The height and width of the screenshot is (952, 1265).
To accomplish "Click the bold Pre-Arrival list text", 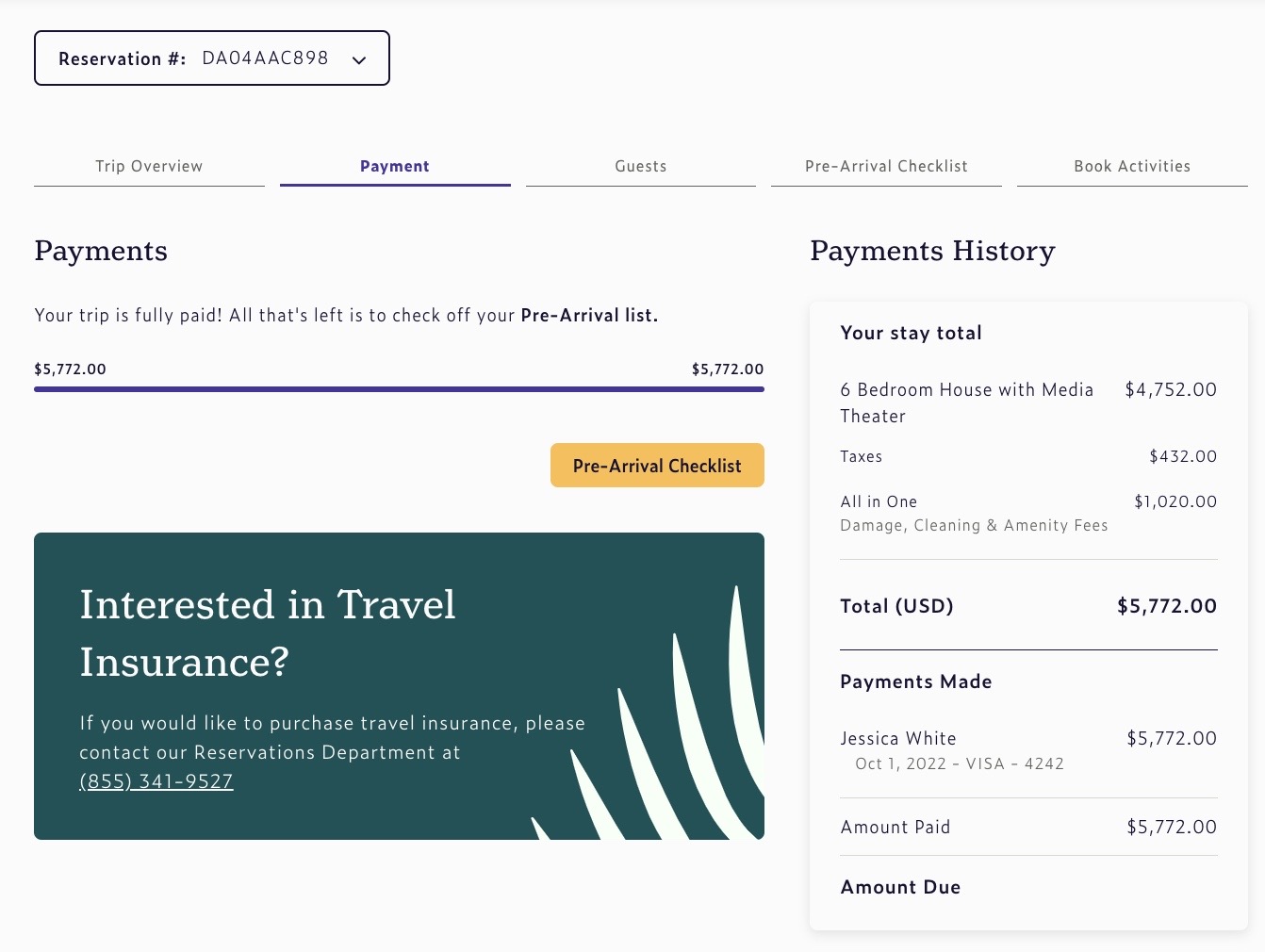I will pyautogui.click(x=589, y=316).
